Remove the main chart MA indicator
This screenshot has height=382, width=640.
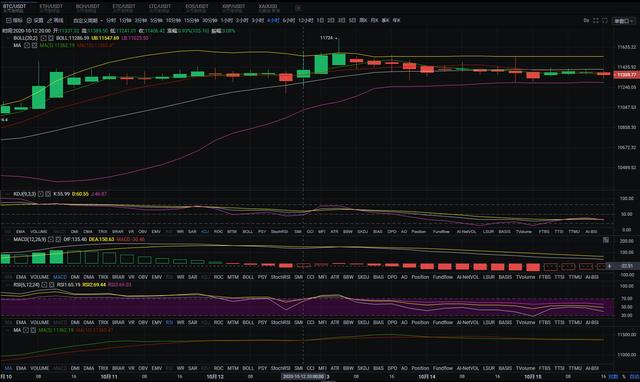[34, 45]
